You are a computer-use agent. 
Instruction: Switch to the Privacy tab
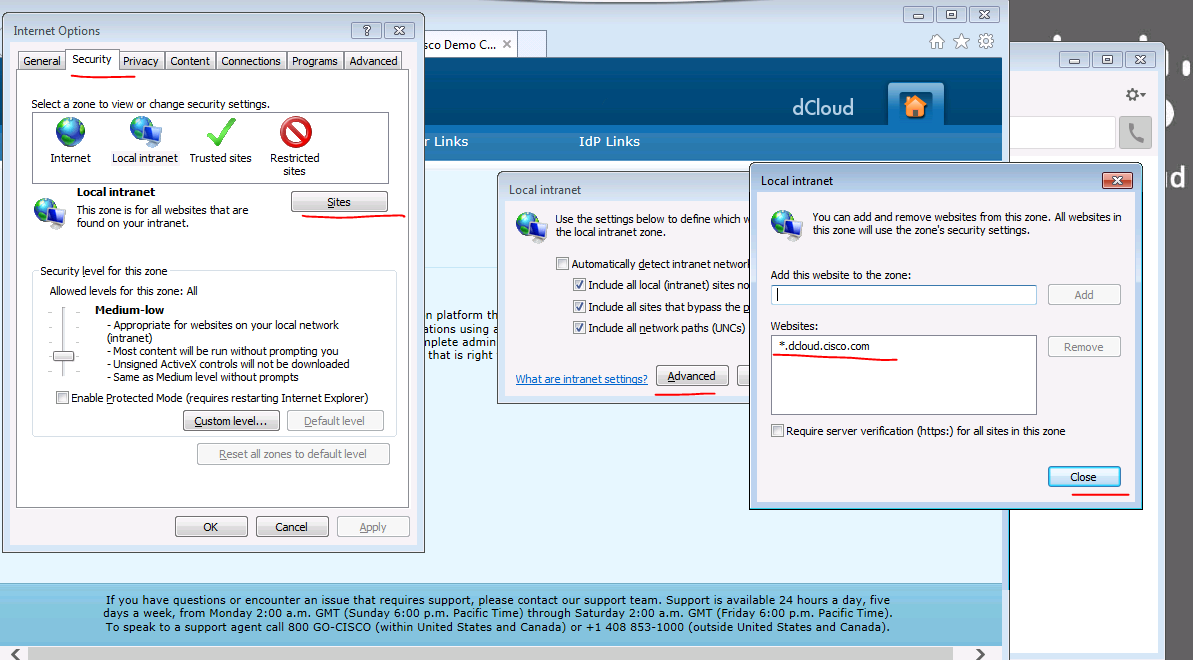click(x=141, y=61)
